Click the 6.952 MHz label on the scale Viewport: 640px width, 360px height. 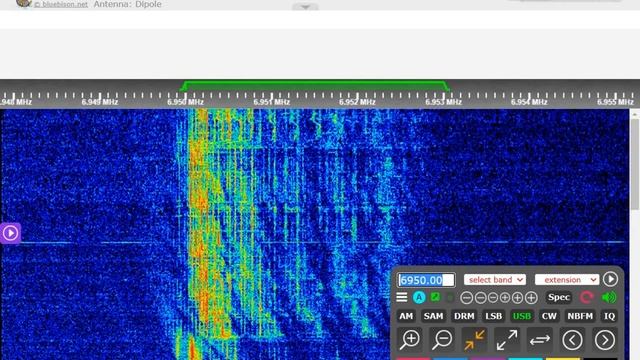[357, 102]
